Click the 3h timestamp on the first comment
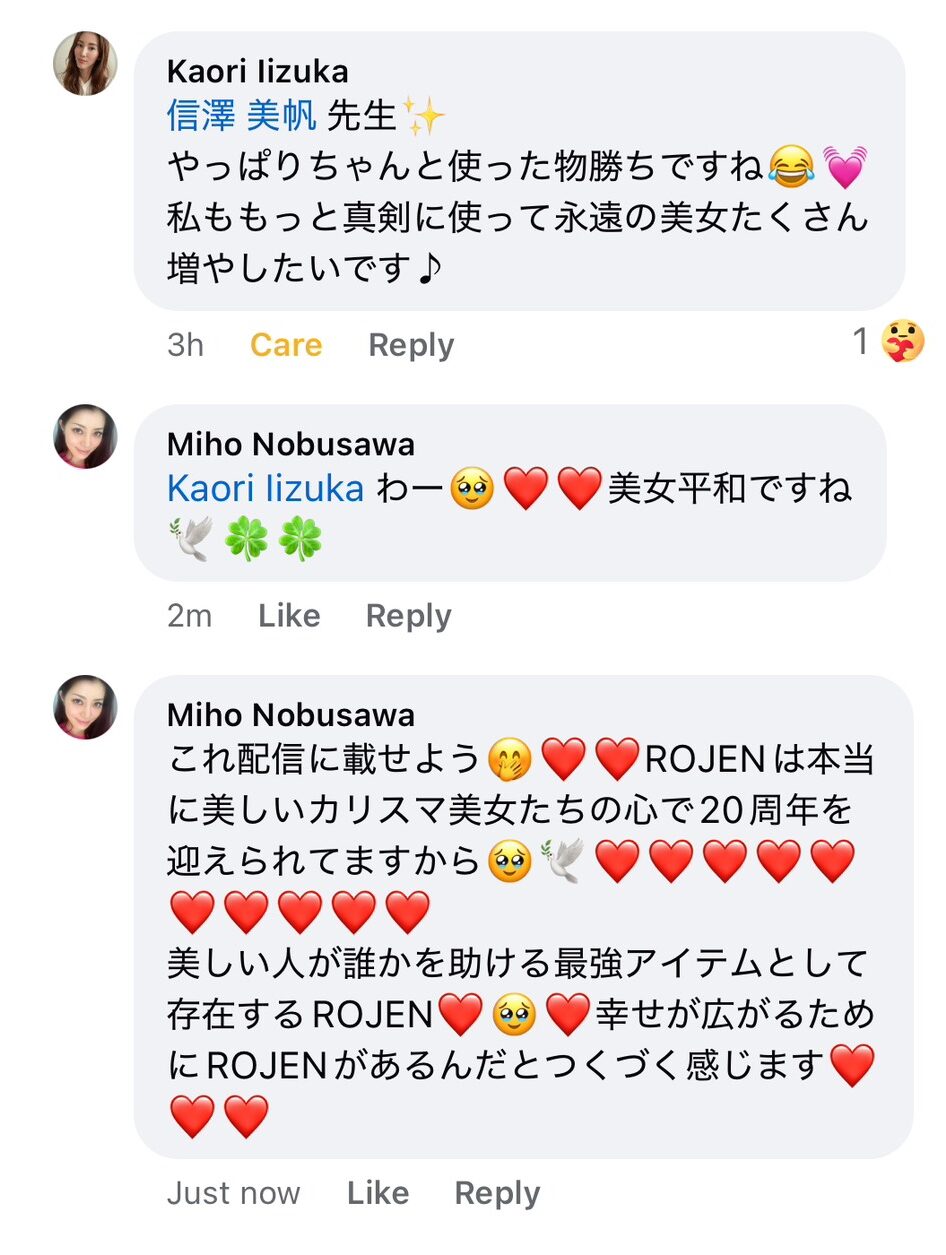Image resolution: width=946 pixels, height=1255 pixels. (185, 345)
